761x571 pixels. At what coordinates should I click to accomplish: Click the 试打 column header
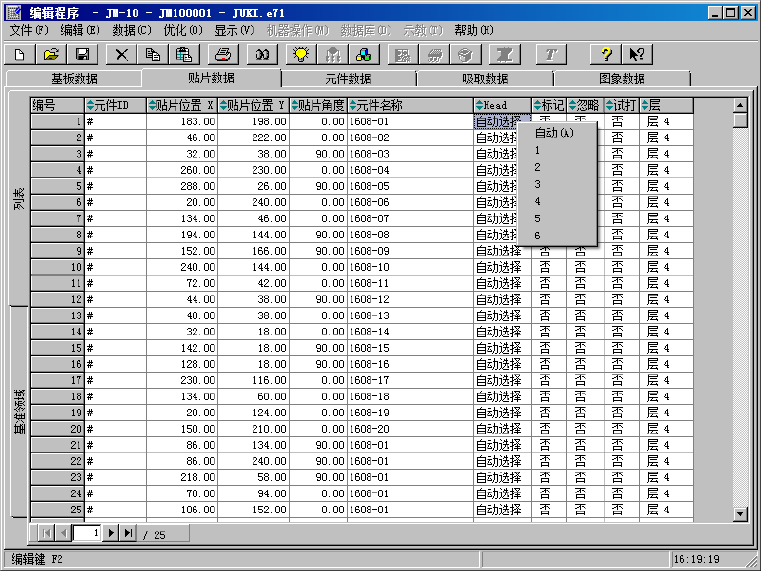622,105
